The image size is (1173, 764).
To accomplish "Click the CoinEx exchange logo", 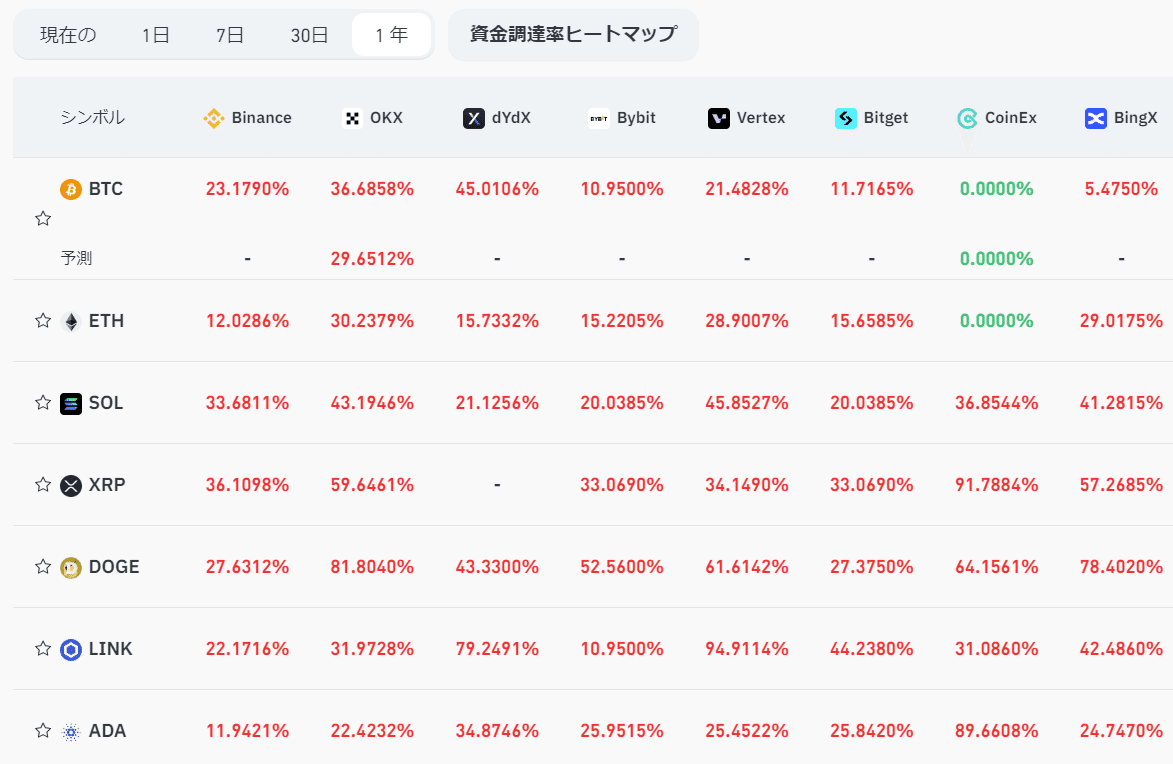I will point(966,117).
